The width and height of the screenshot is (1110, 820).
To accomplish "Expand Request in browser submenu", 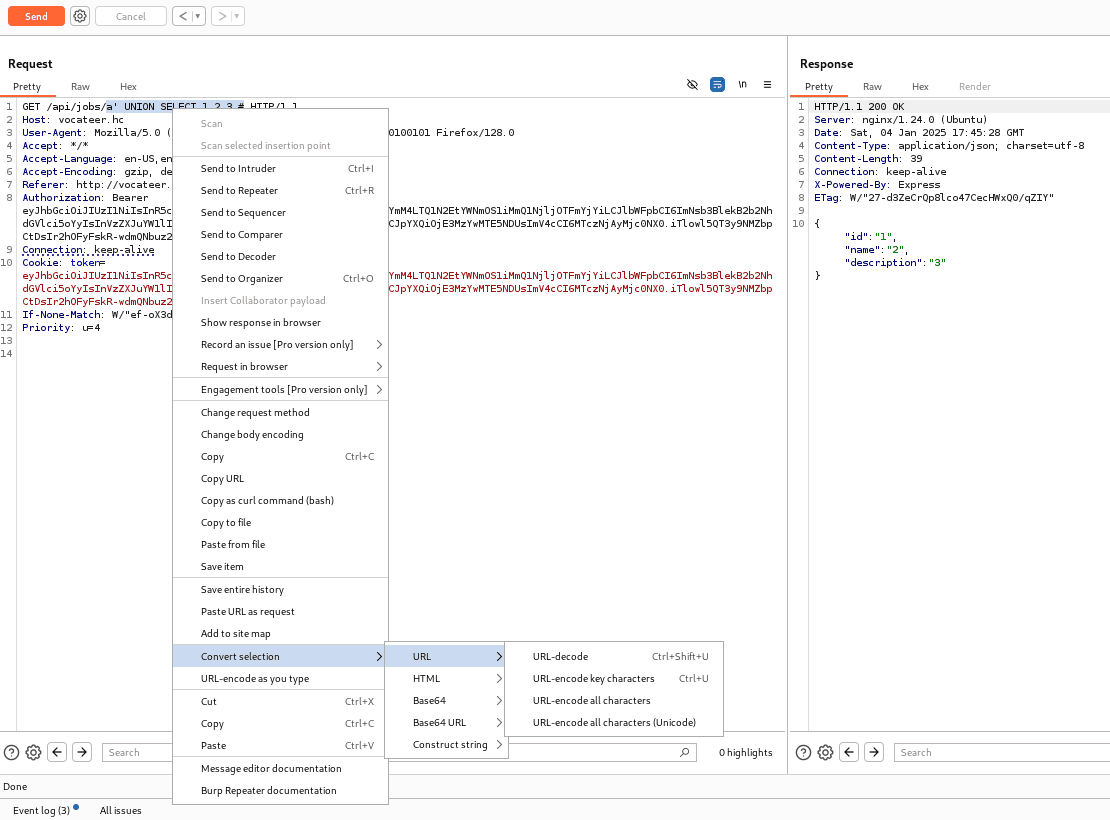I will (280, 366).
